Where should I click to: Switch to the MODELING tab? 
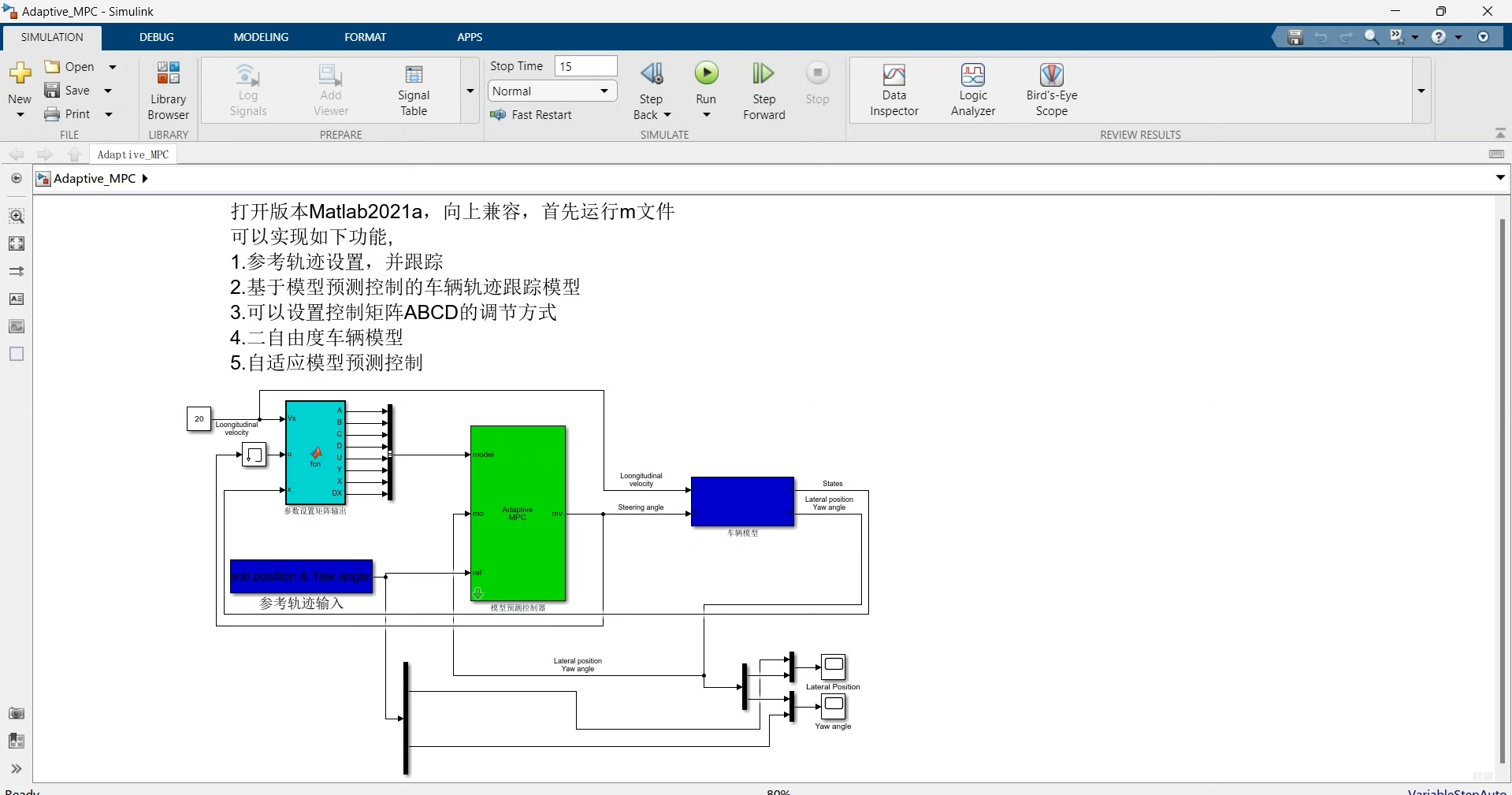click(261, 37)
